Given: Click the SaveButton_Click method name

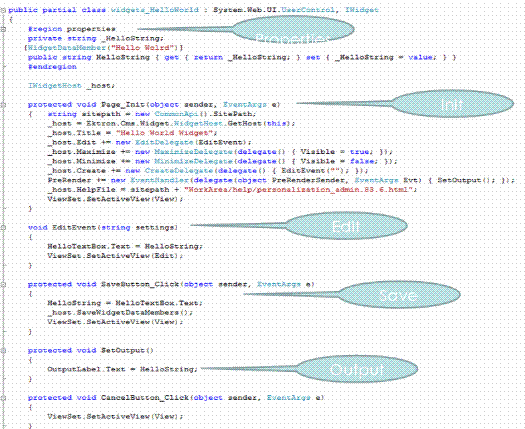Looking at the screenshot, I should pos(140,284).
